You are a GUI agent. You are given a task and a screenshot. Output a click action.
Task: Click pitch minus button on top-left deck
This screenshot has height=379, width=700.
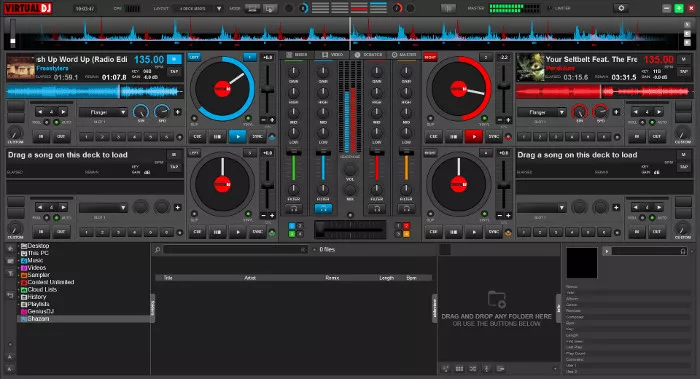[x=264, y=120]
